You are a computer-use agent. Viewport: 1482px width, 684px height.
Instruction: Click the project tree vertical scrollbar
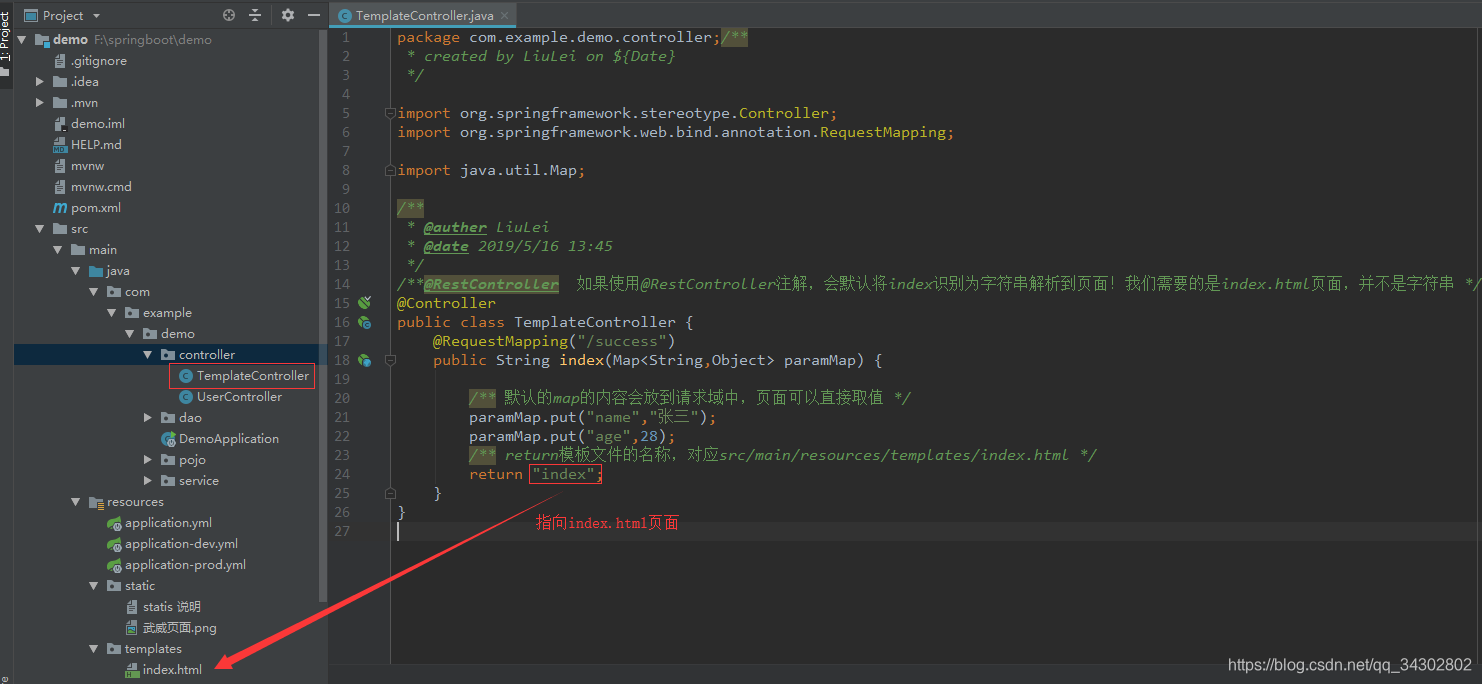(323, 315)
